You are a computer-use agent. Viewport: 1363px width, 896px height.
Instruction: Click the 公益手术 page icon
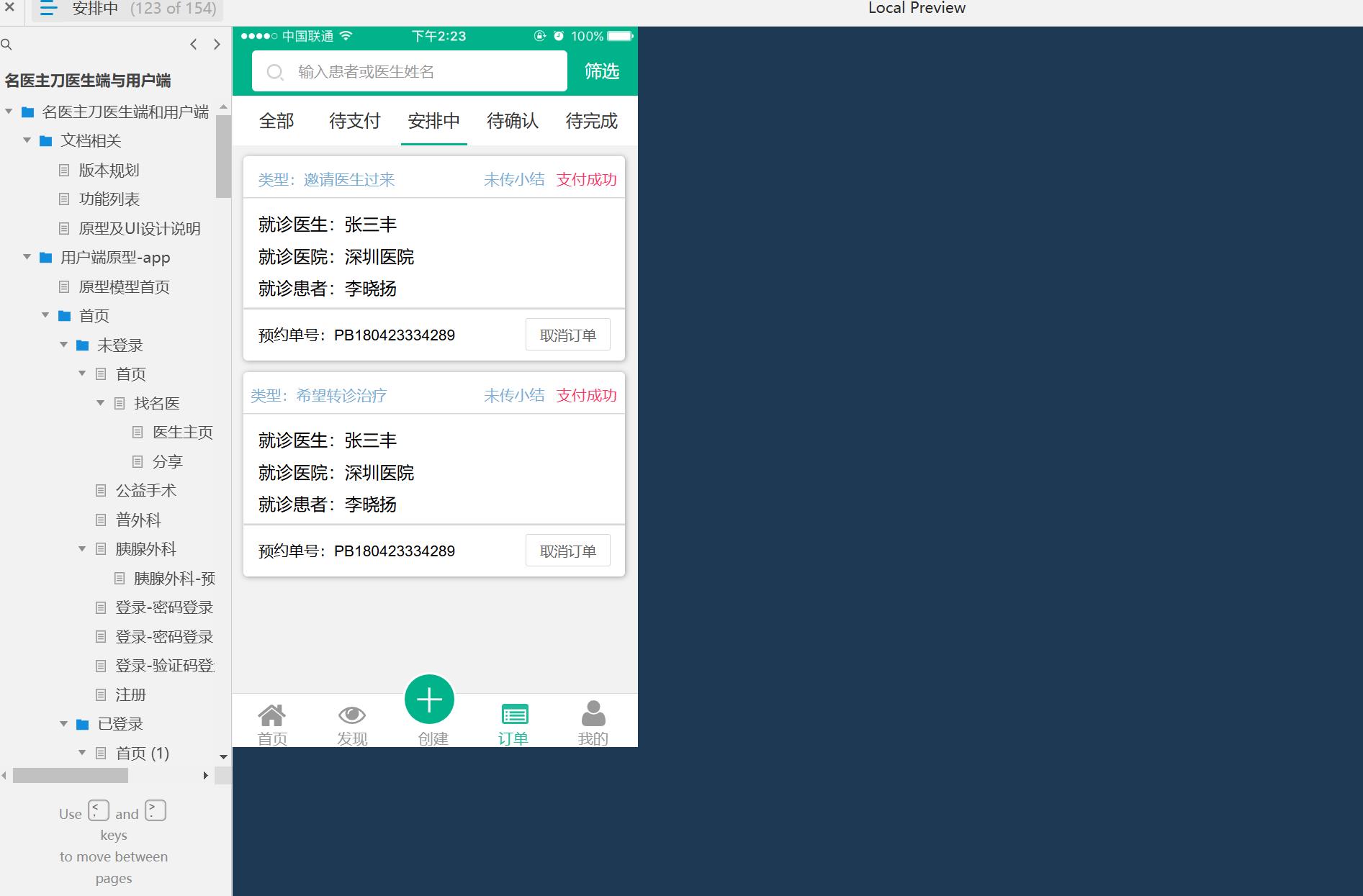coord(101,491)
